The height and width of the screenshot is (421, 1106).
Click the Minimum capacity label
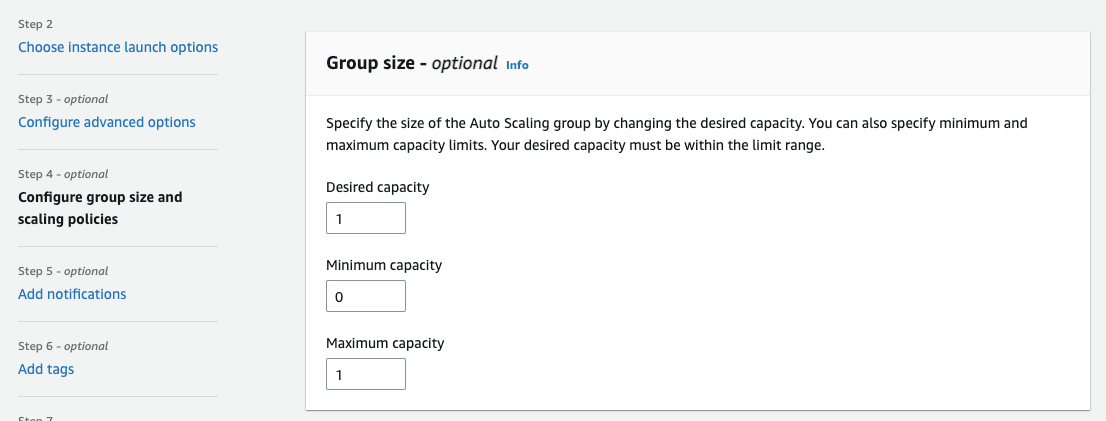(x=384, y=265)
